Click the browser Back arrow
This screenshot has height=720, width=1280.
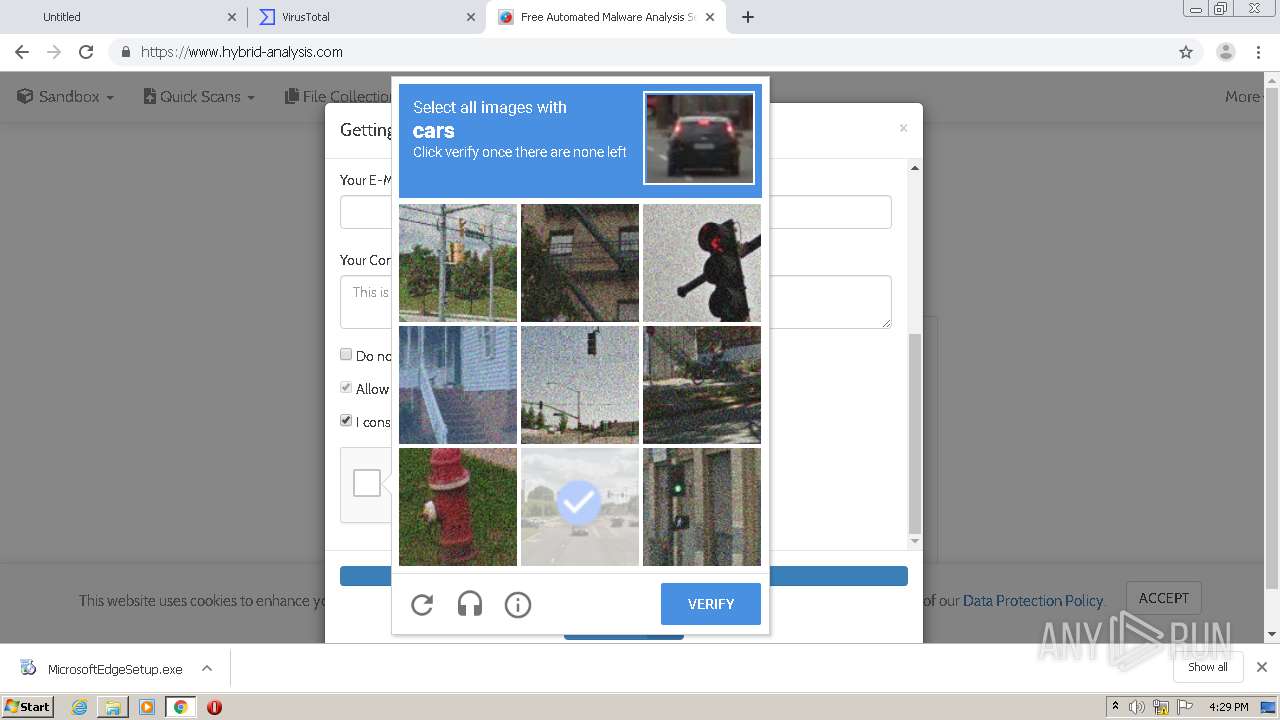(22, 52)
